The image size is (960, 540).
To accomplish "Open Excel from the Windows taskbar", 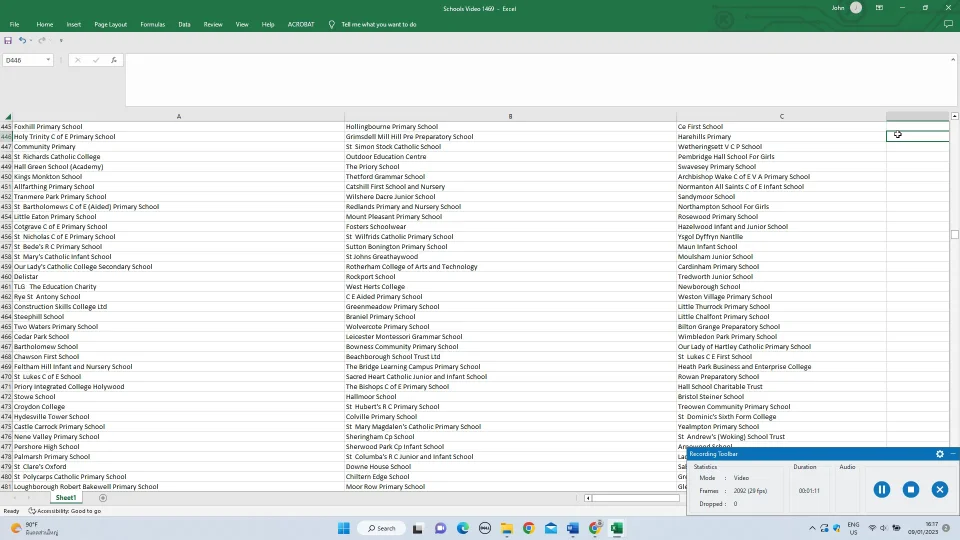I will tap(617, 528).
